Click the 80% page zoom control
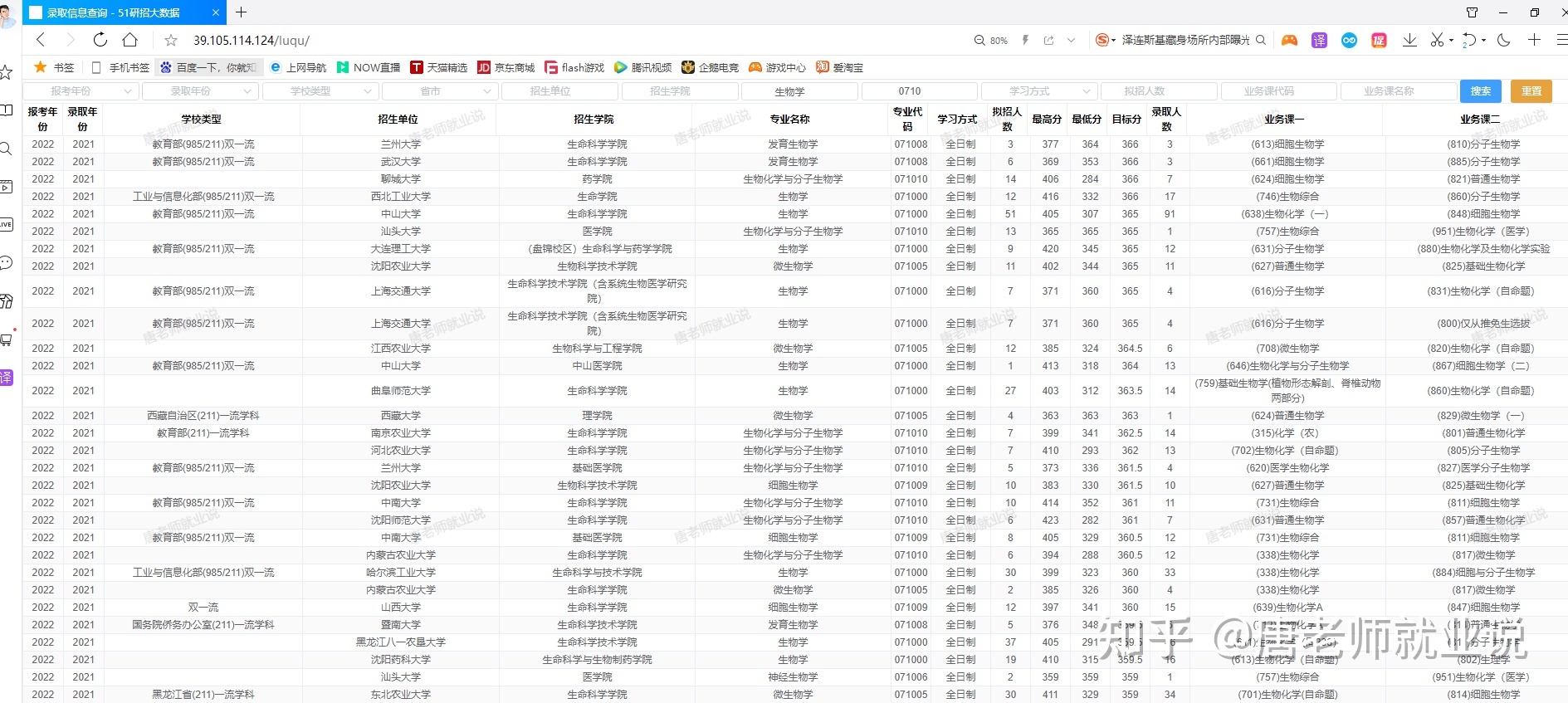Viewport: 1568px width, 703px height. 991,40
